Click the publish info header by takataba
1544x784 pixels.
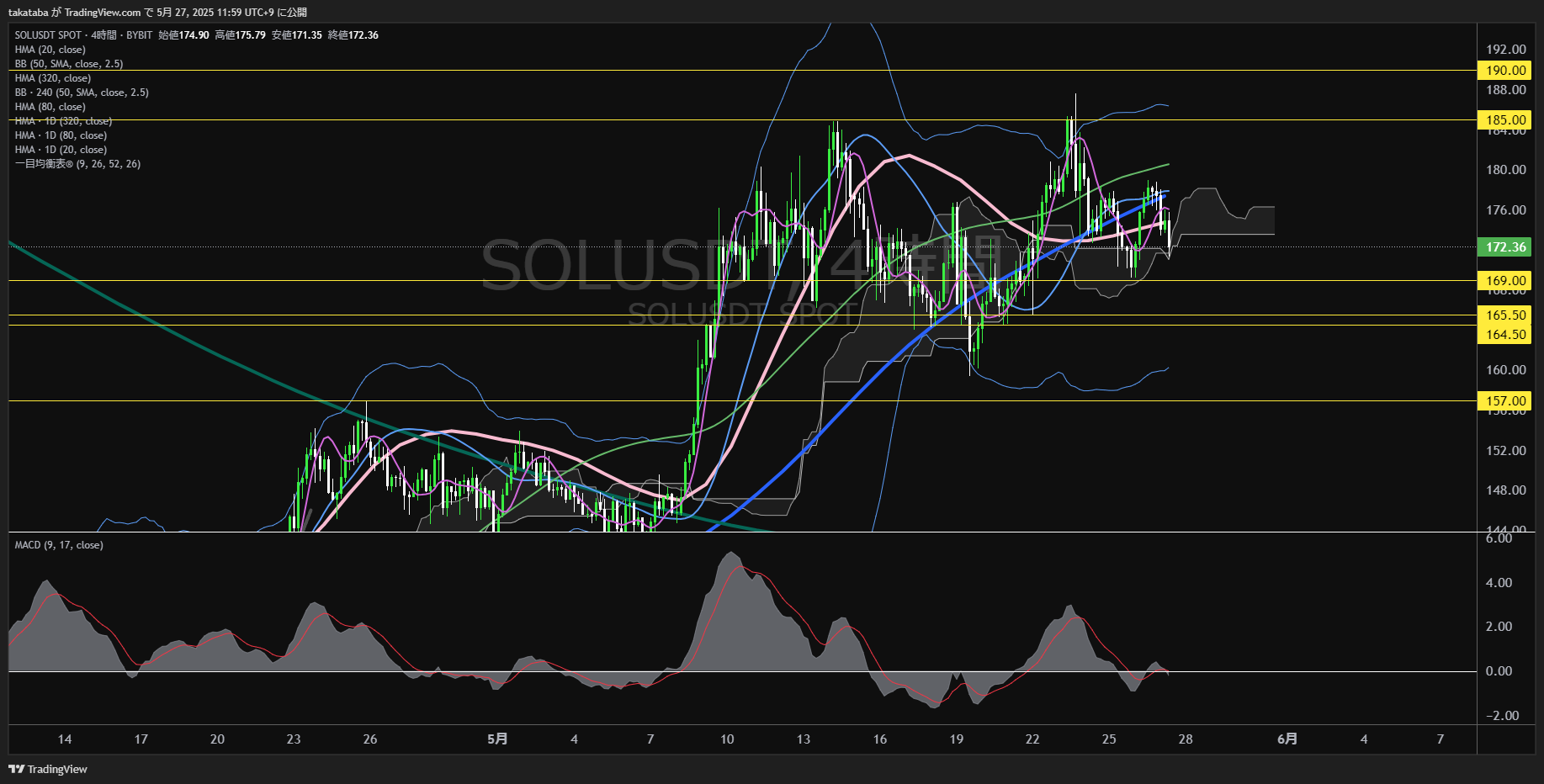[157, 12]
